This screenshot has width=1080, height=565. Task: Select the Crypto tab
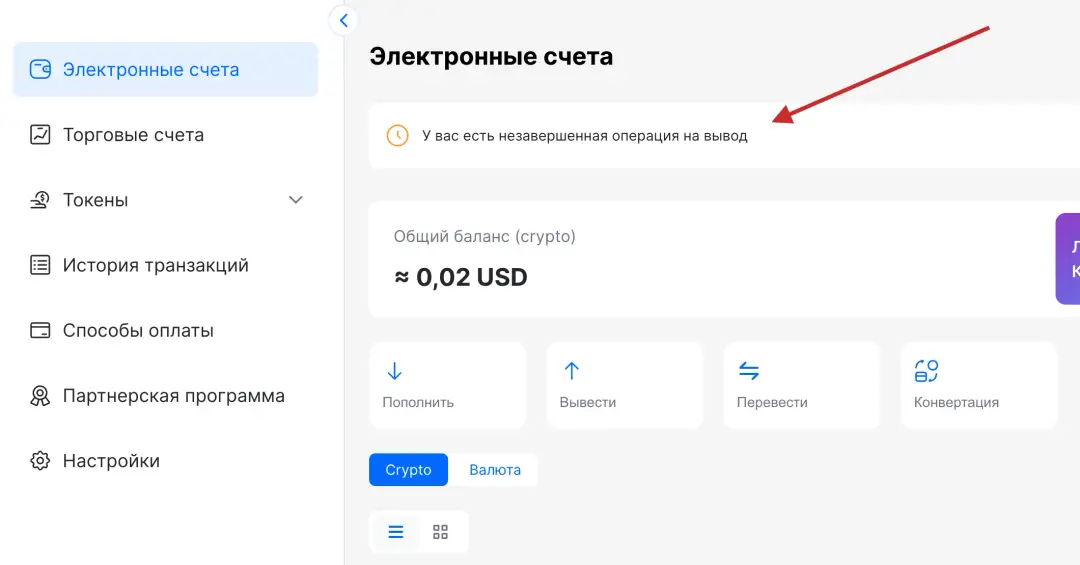point(408,470)
